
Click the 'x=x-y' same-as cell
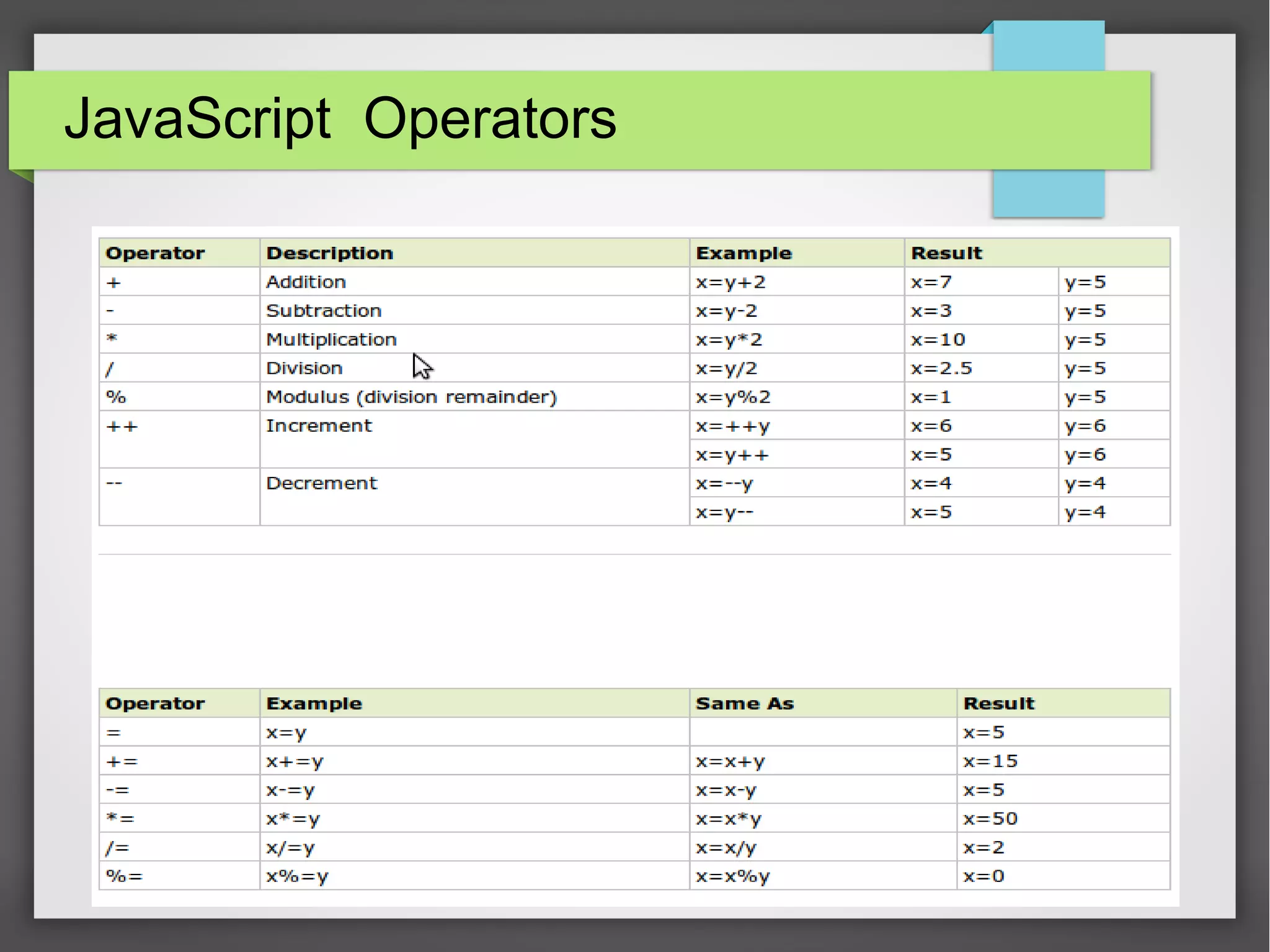point(823,790)
